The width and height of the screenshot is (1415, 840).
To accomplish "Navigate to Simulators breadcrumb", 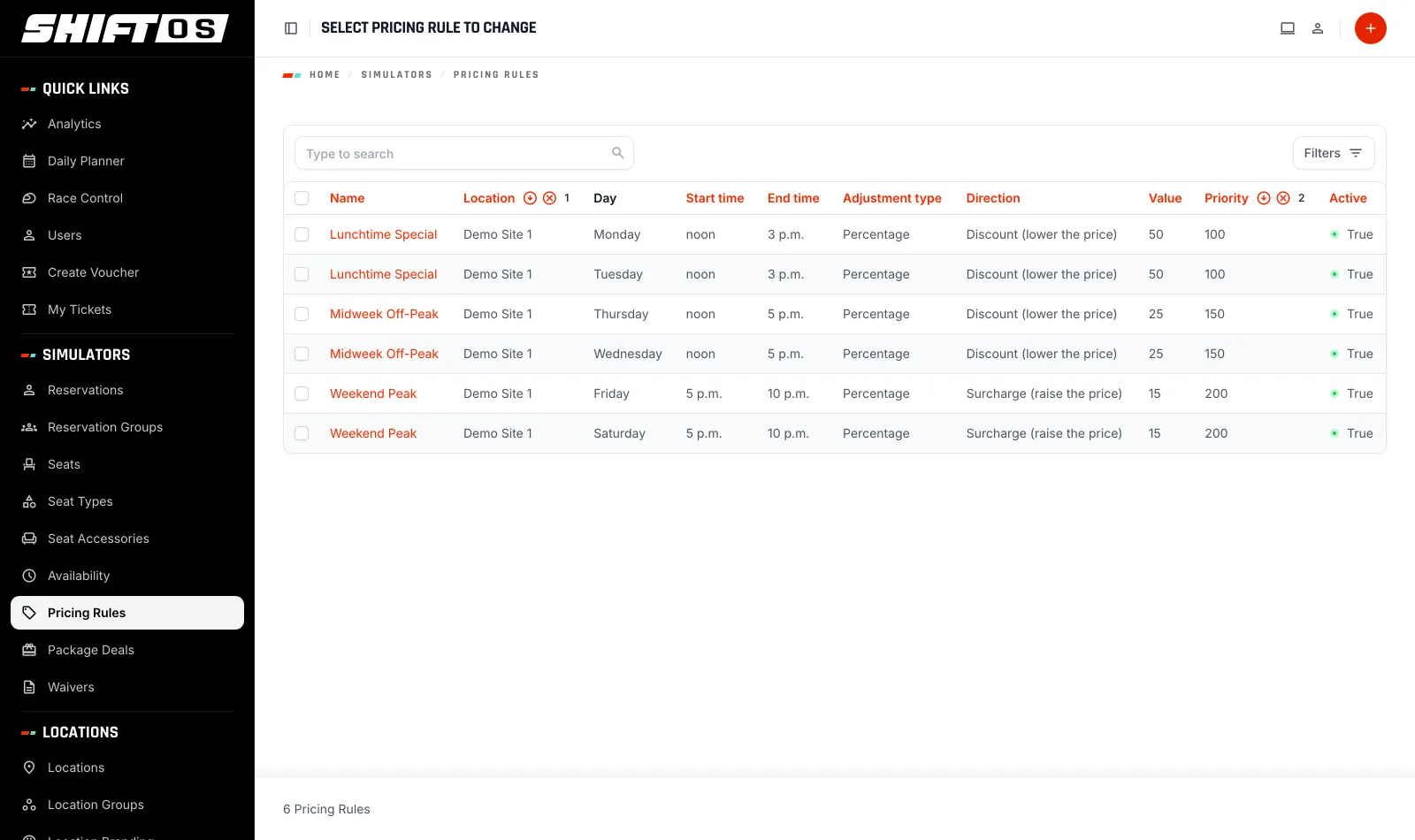I will point(396,75).
